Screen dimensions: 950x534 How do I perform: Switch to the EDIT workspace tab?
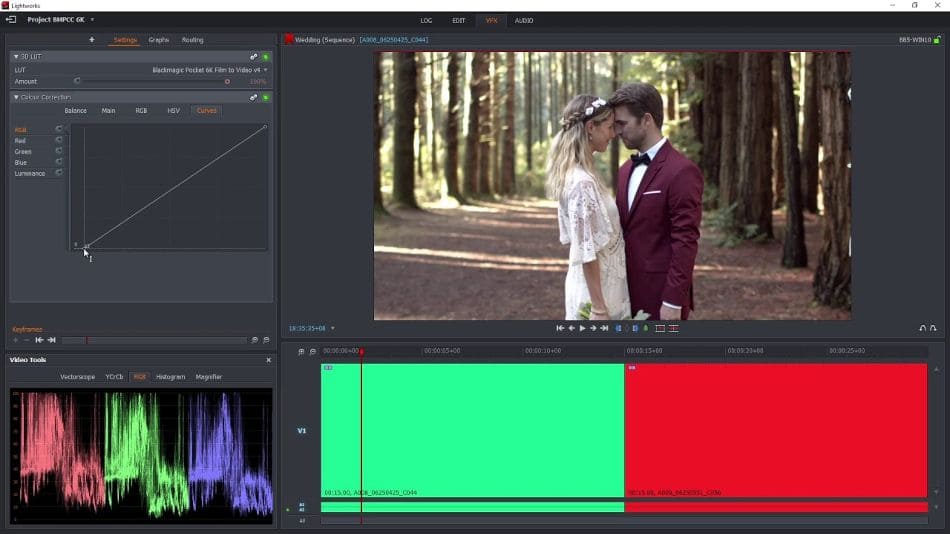click(459, 21)
